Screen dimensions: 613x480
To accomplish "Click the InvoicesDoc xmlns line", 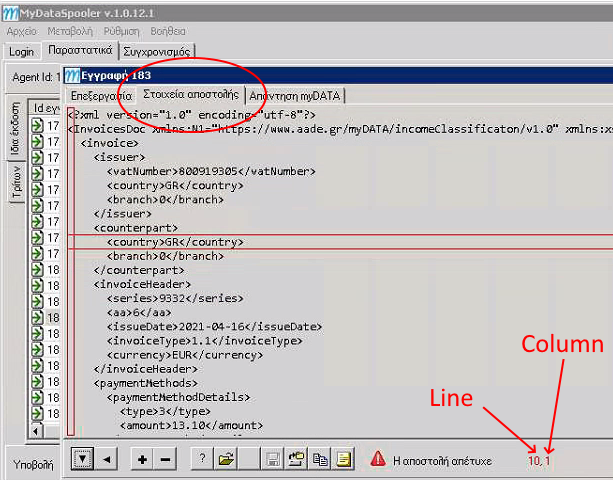I will (x=340, y=129).
